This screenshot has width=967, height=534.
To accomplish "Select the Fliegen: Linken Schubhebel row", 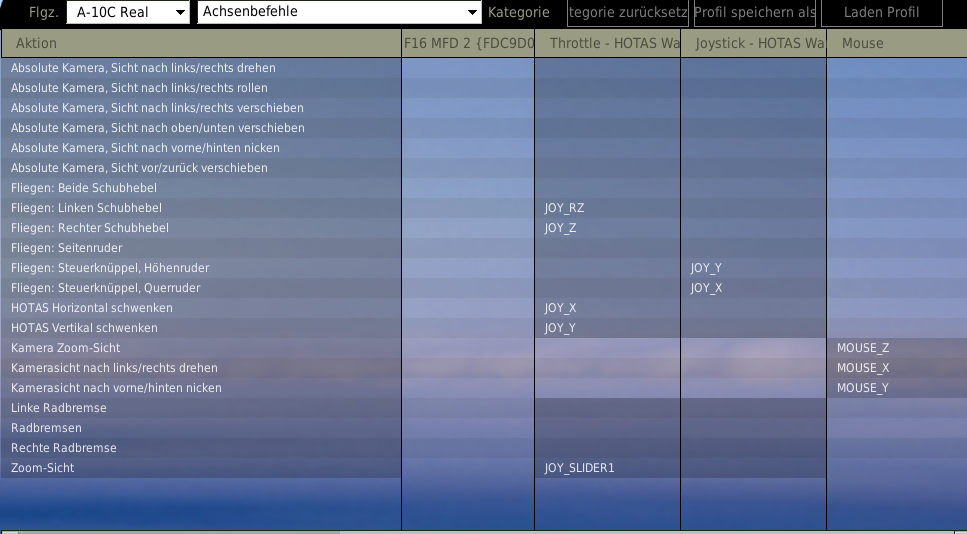I will [201, 208].
